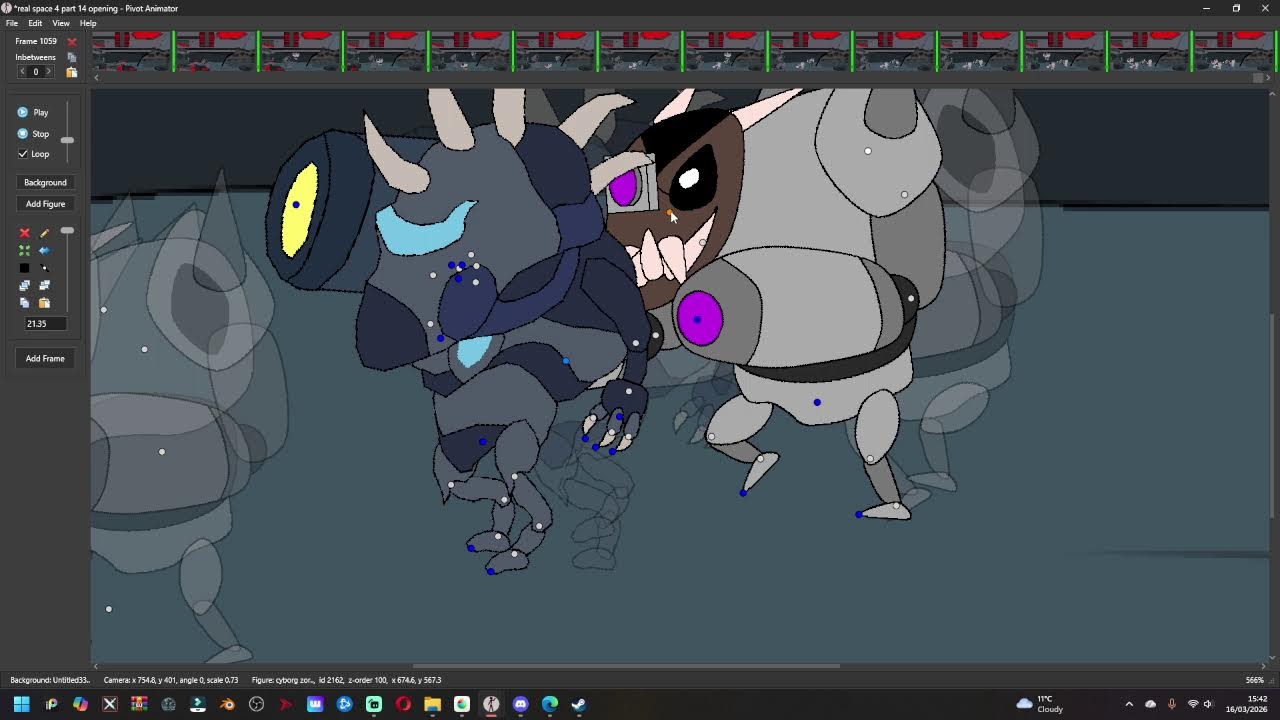This screenshot has height=720, width=1280.
Task: Select first frame thumbnail in timeline
Action: [x=132, y=51]
